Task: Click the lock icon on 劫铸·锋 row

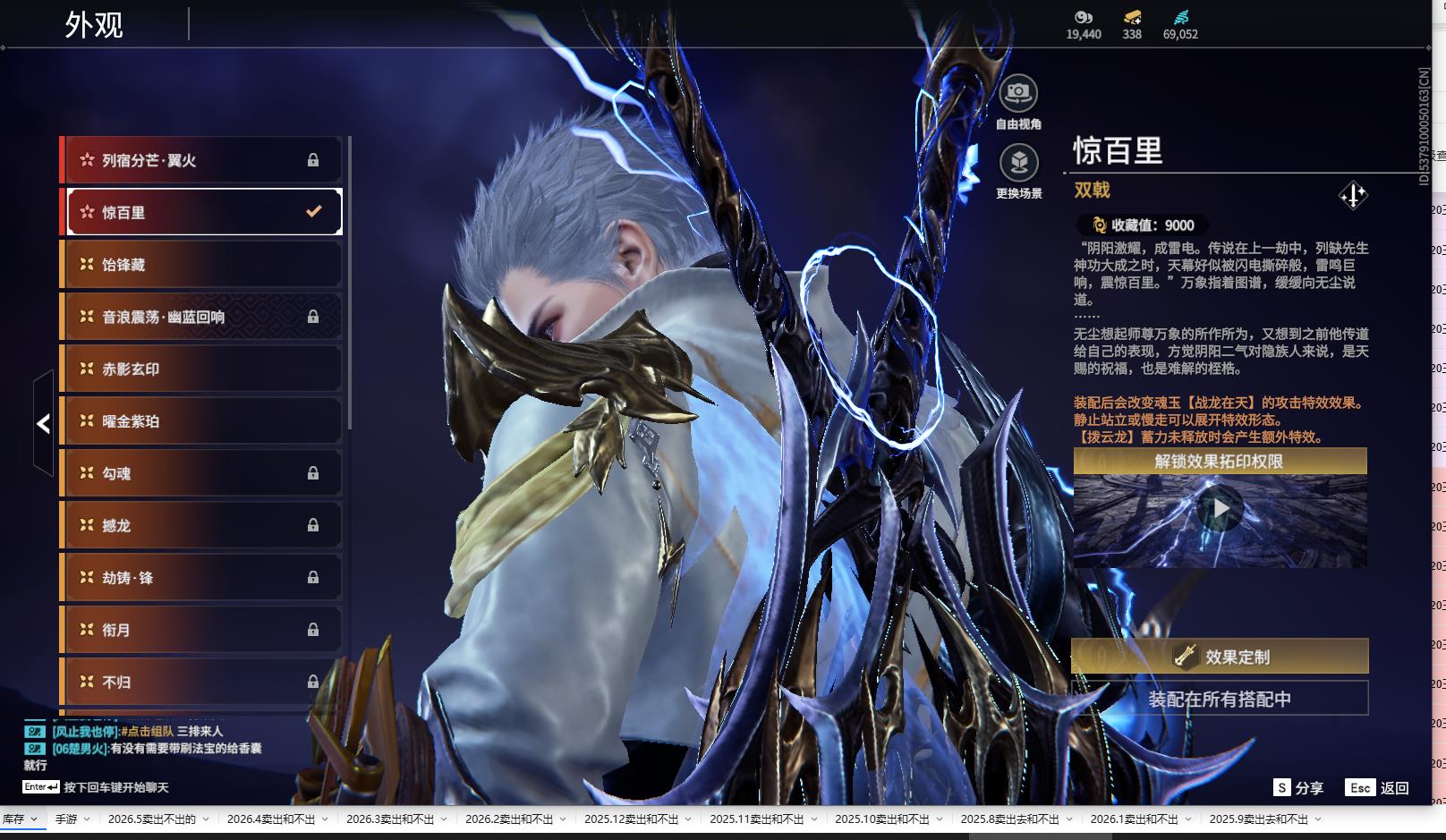Action: point(313,578)
